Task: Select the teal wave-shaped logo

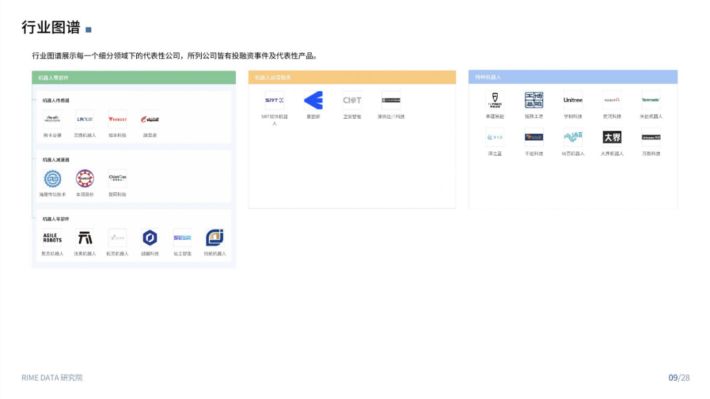Action: [x=573, y=137]
